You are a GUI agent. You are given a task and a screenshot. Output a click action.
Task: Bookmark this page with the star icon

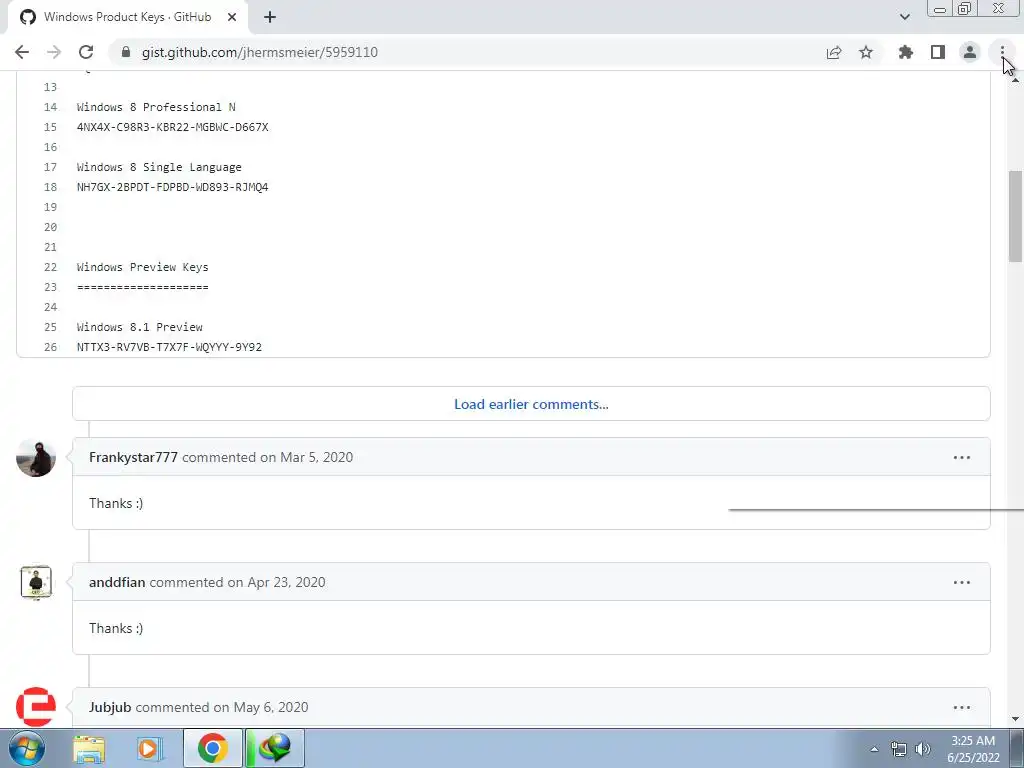pos(866,52)
